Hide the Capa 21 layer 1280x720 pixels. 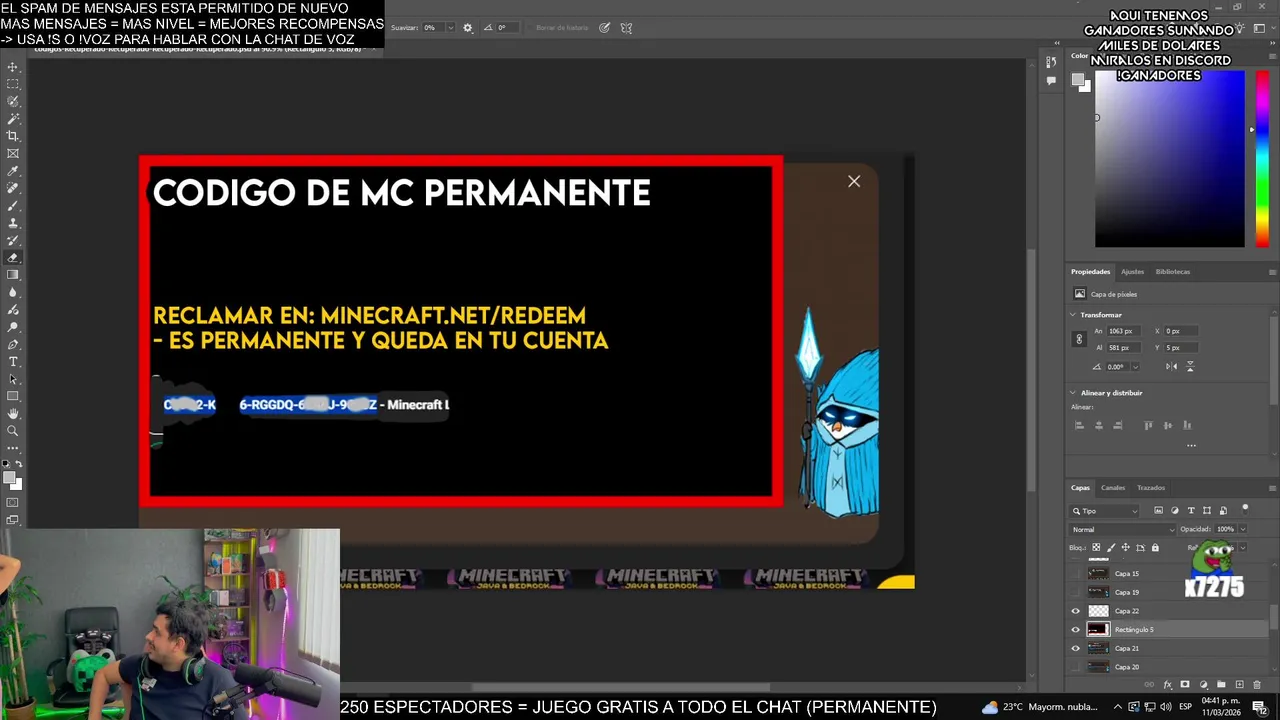1075,648
